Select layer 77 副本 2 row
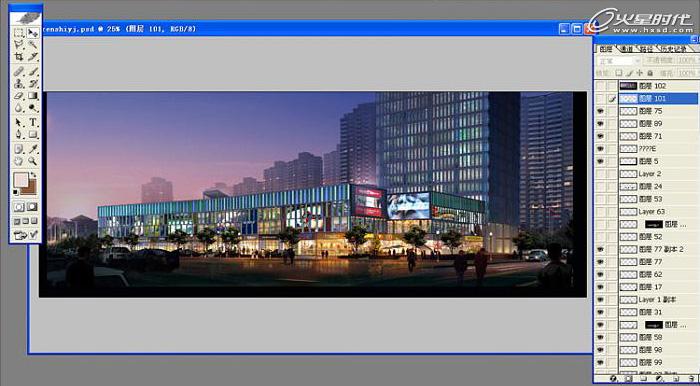700x386 pixels. click(x=658, y=249)
